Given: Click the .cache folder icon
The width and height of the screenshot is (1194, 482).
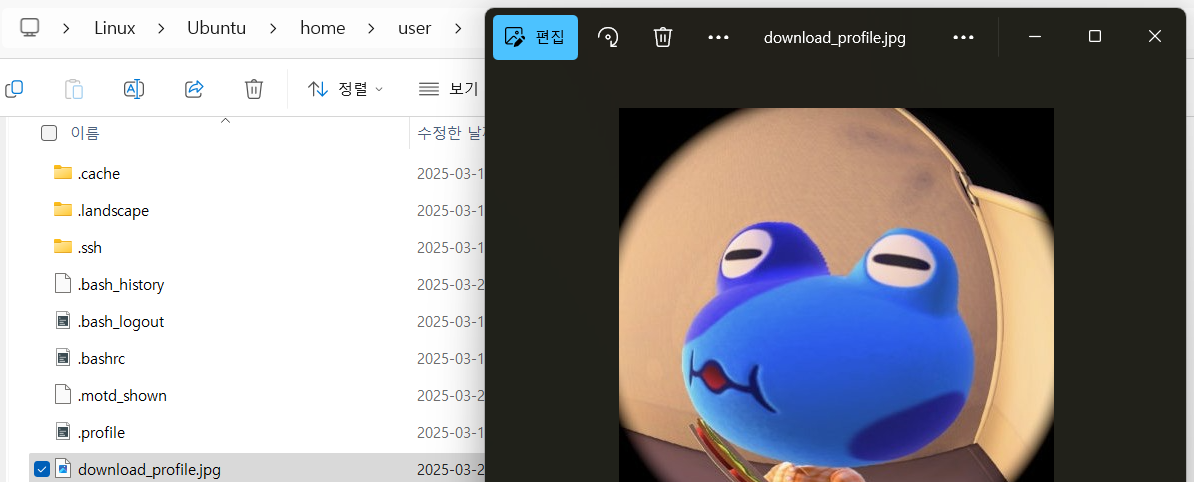Looking at the screenshot, I should (x=62, y=173).
